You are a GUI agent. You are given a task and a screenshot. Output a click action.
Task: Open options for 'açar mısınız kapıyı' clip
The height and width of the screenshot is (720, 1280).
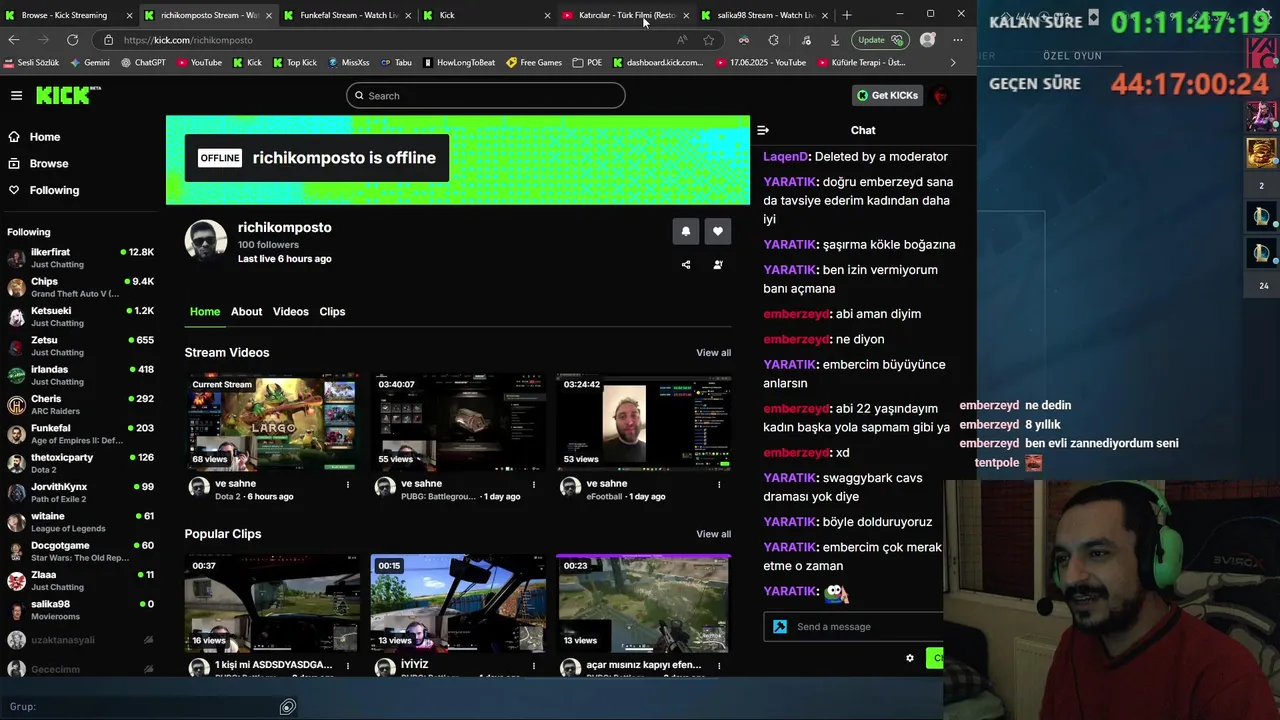click(x=719, y=665)
